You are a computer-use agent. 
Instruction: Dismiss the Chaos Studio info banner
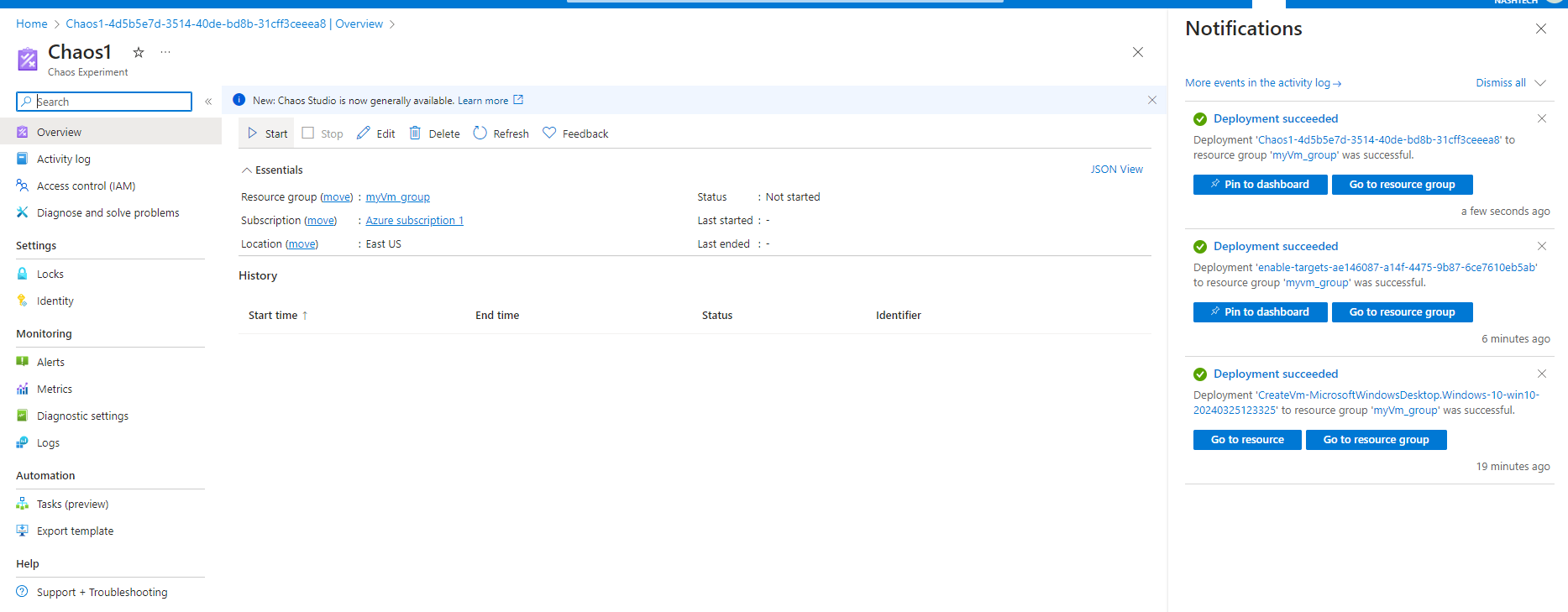(1151, 100)
